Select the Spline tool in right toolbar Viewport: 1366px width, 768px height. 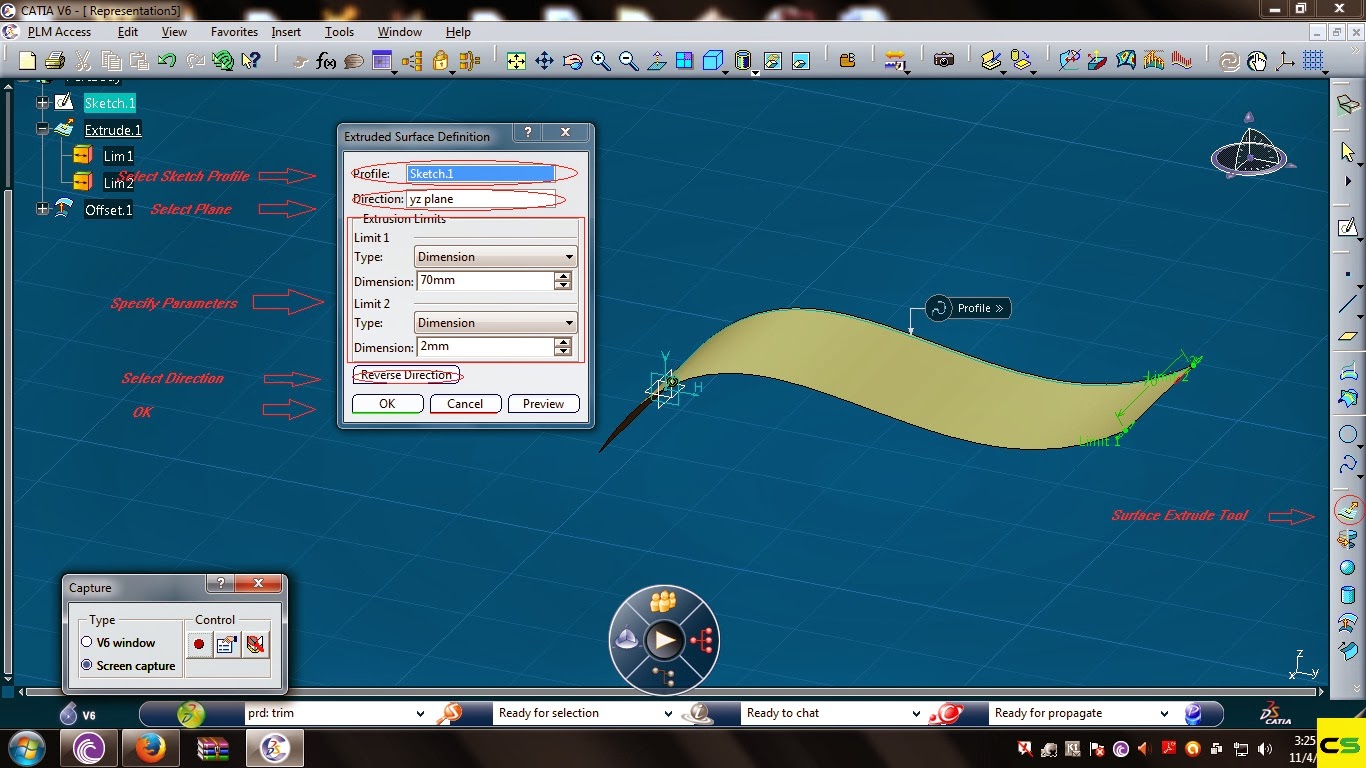[x=1348, y=466]
